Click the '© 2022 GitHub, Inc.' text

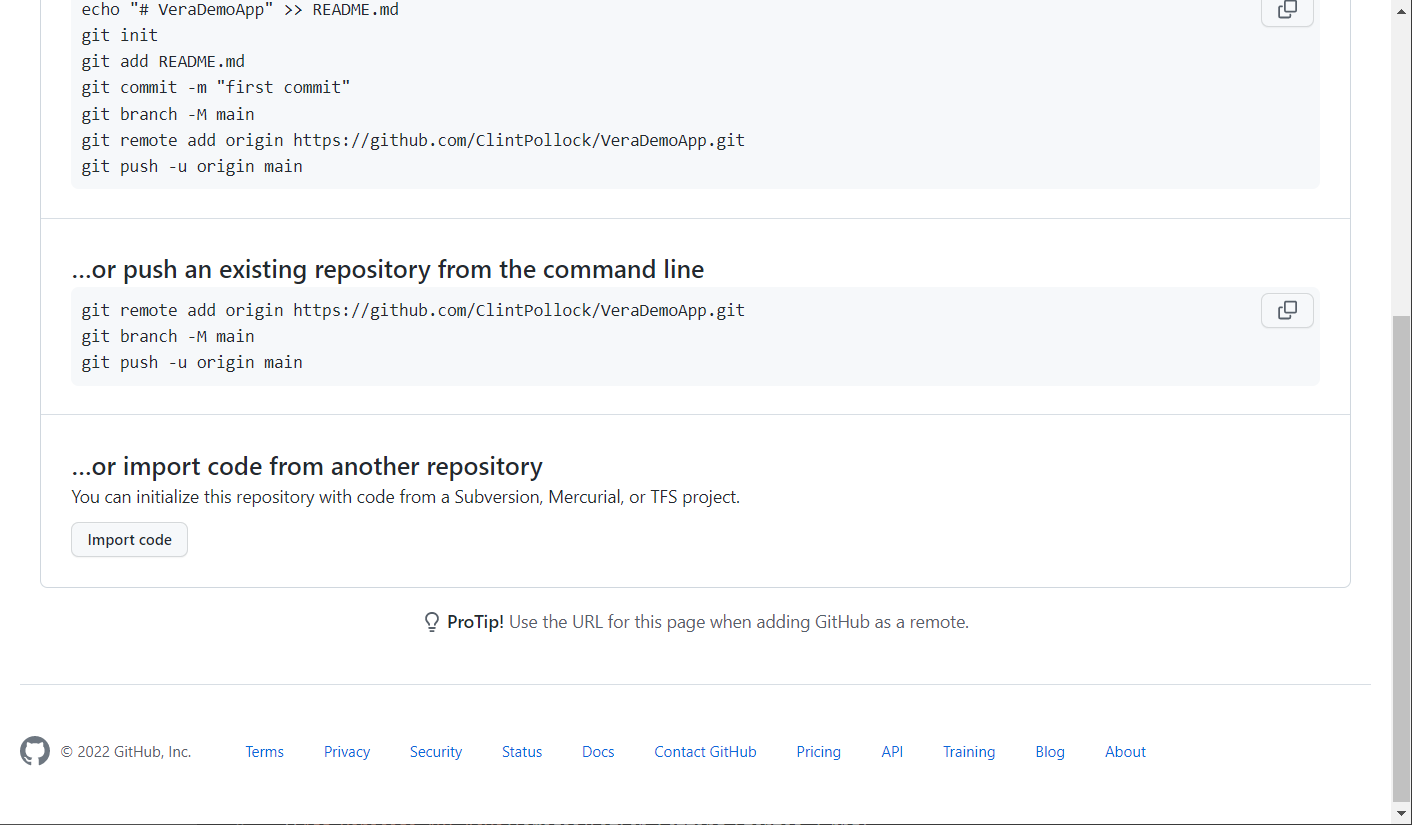126,752
